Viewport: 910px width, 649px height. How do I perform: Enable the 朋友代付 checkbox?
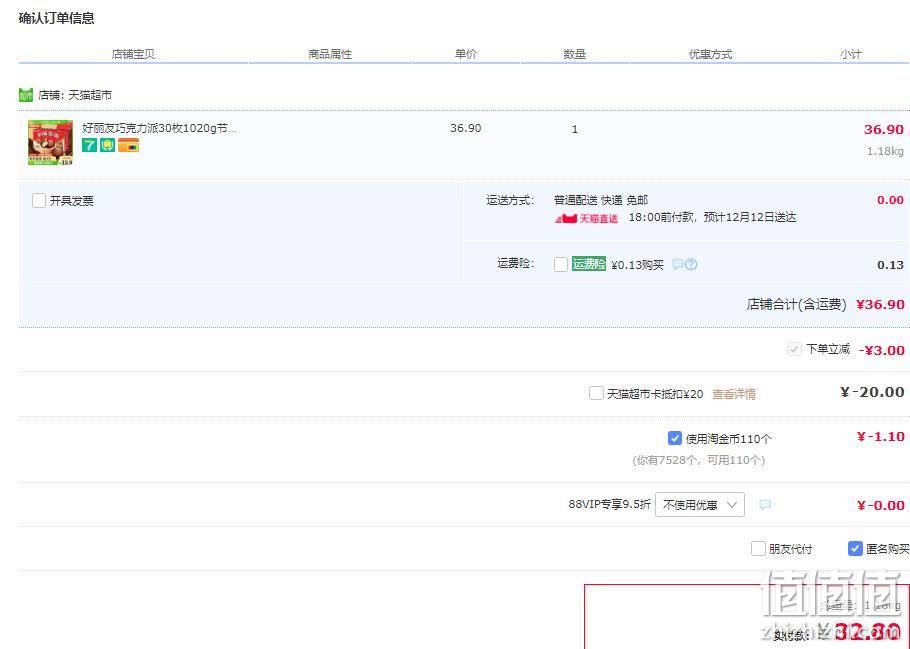click(x=758, y=549)
